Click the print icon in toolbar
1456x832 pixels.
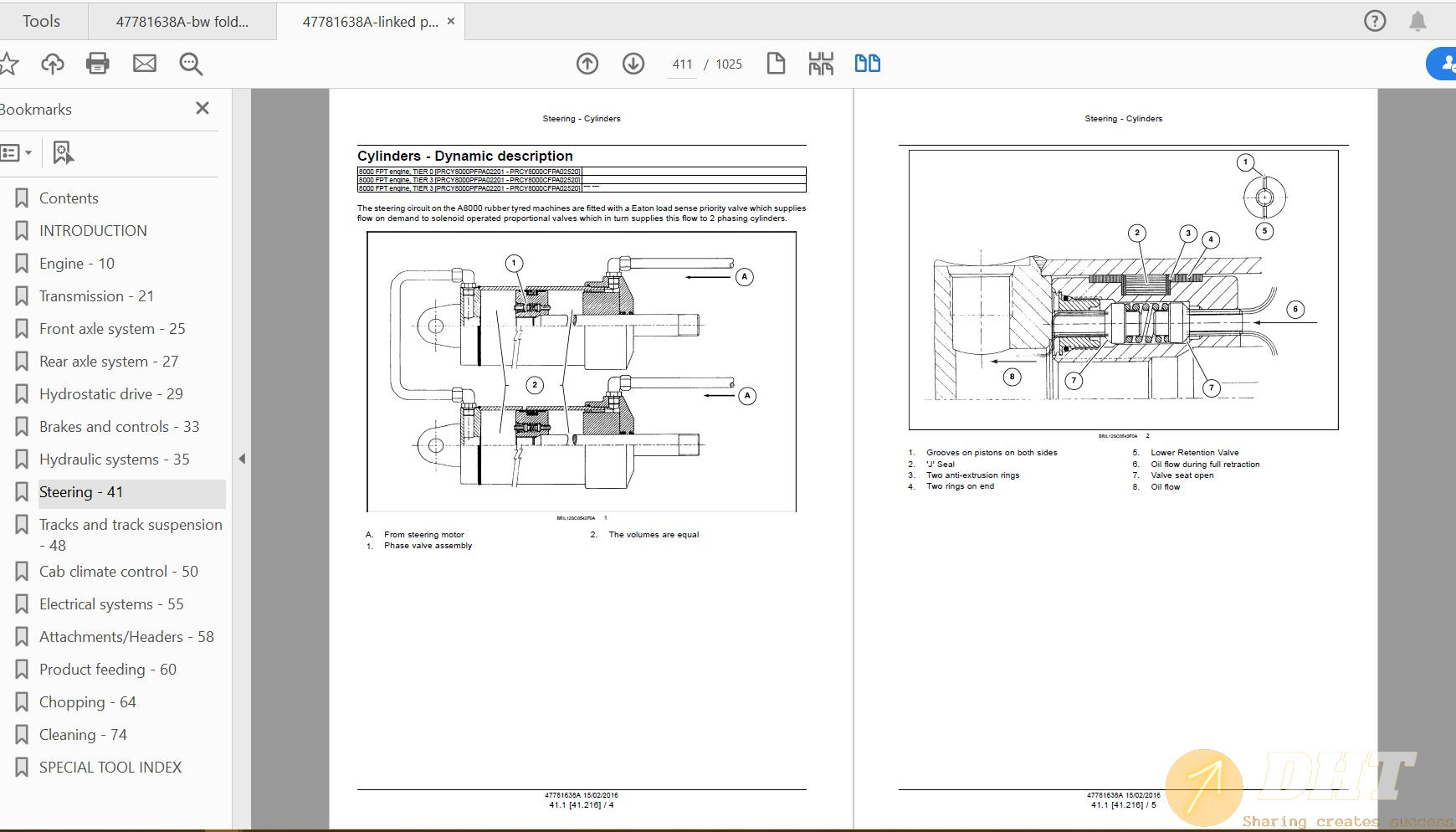pyautogui.click(x=98, y=64)
